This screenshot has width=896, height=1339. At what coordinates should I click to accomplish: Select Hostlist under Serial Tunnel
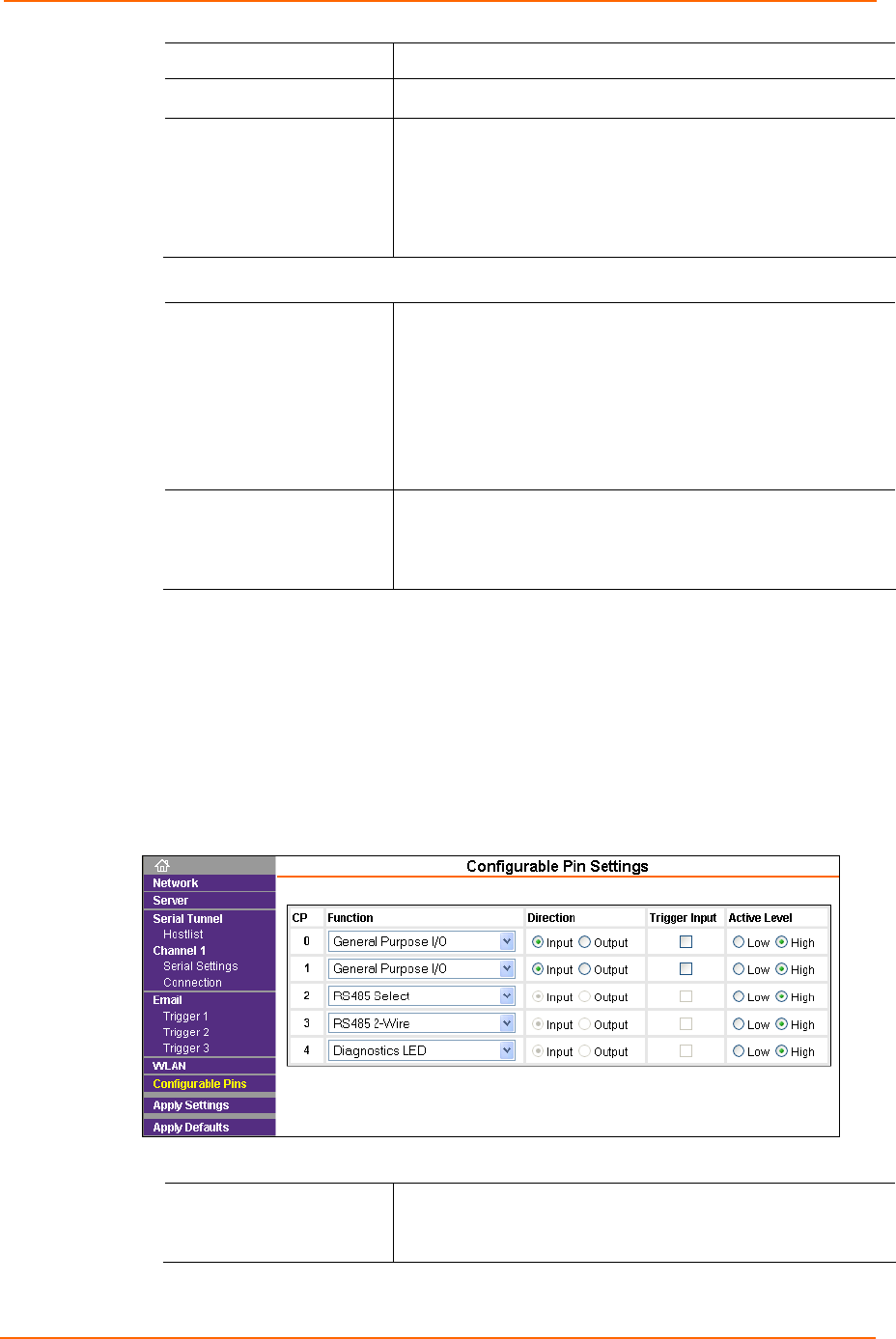182,935
